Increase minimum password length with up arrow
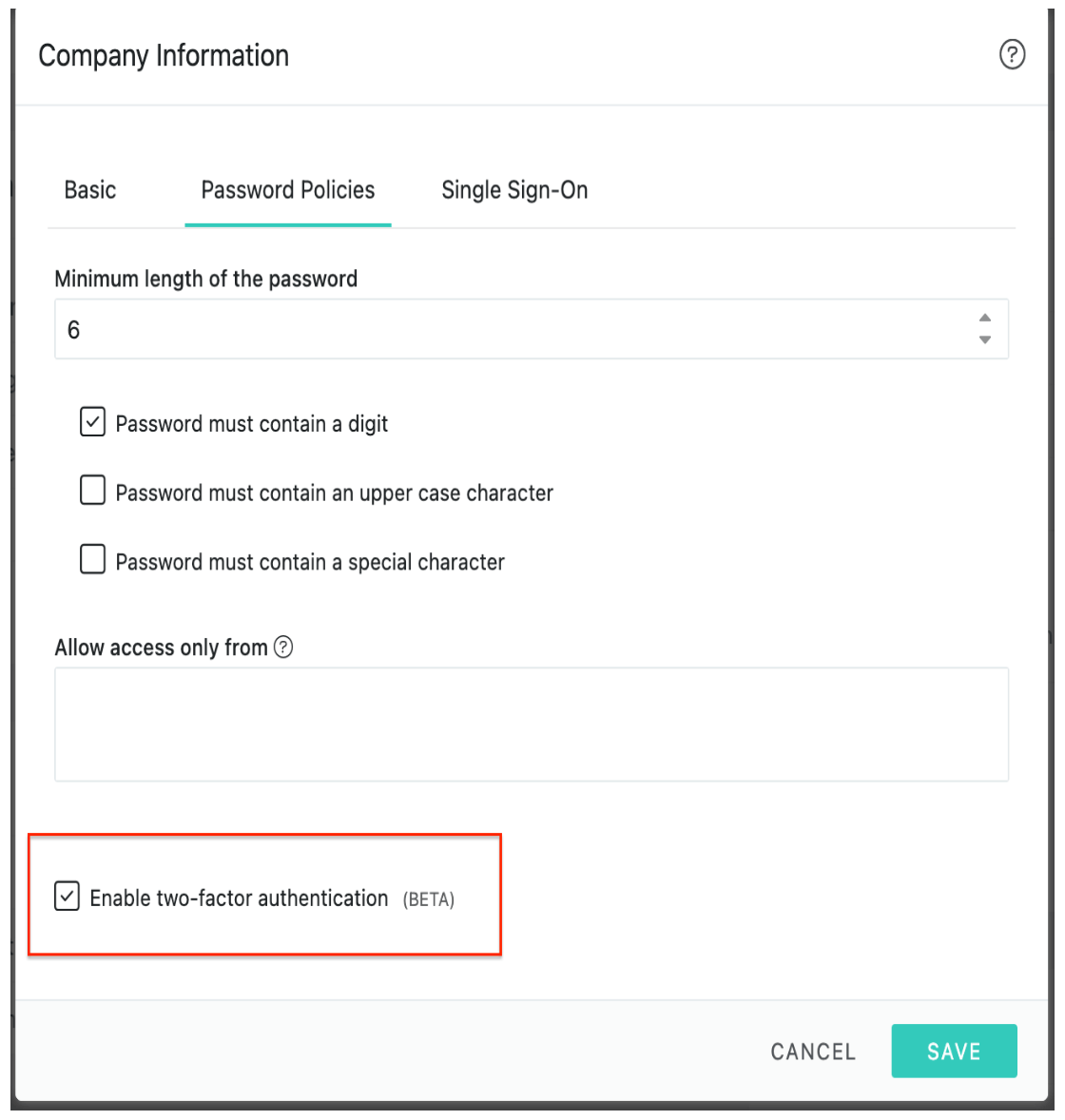1065x1120 pixels. point(985,318)
